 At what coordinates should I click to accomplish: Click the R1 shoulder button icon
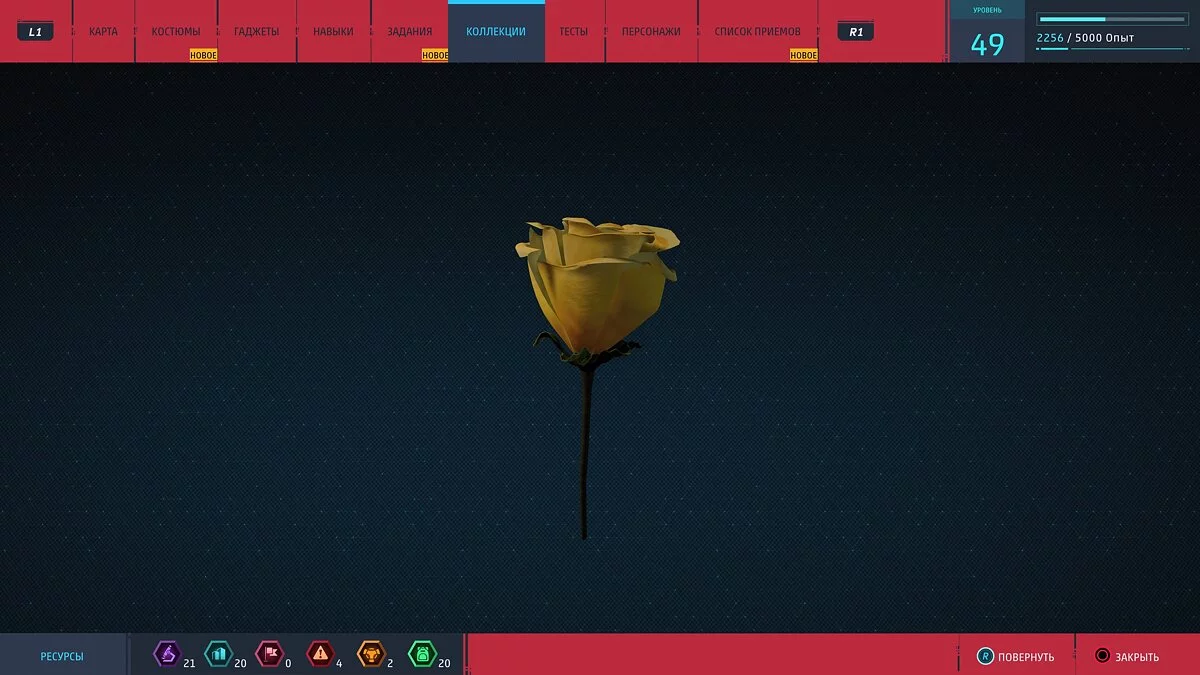pos(856,32)
